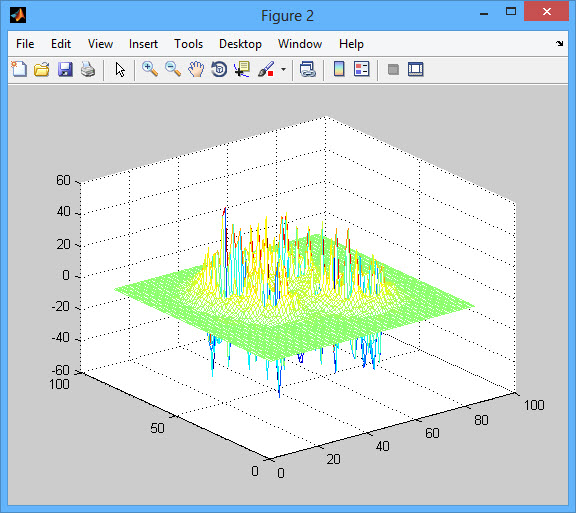Screen dimensions: 576x513
Task: Open a file with folder icon
Action: tap(42, 69)
